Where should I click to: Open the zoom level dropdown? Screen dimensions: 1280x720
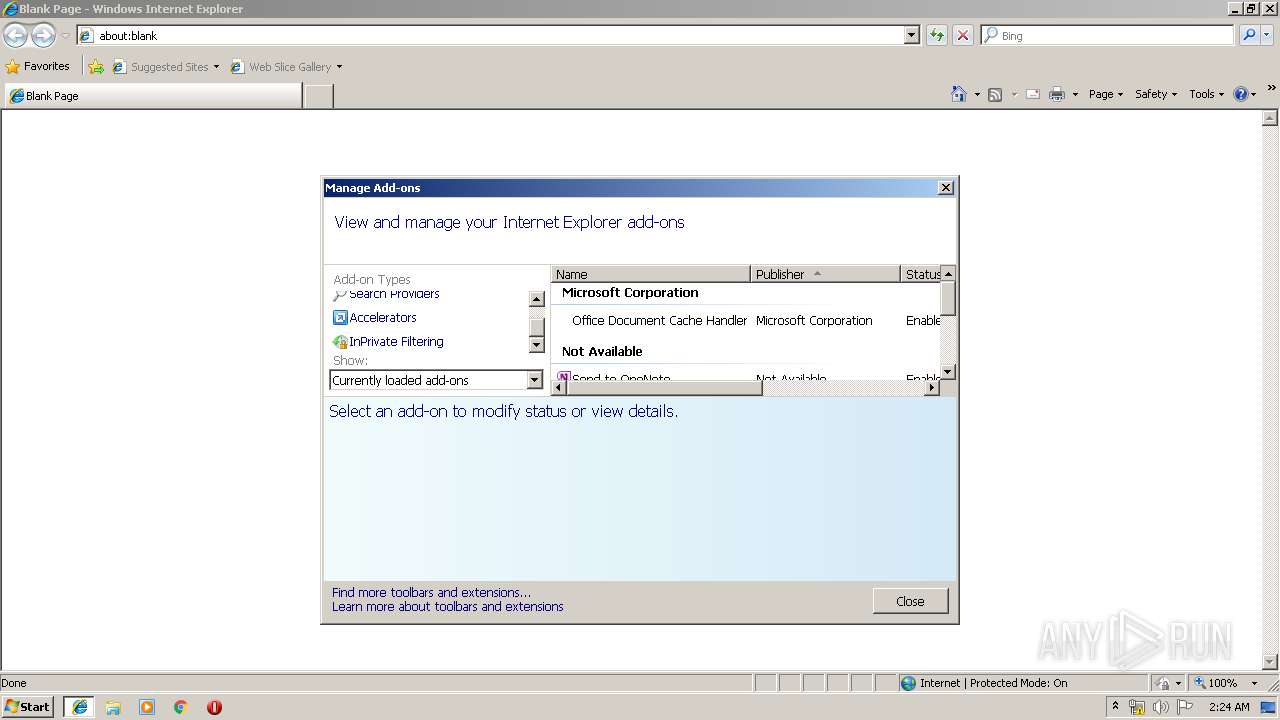pos(1254,683)
